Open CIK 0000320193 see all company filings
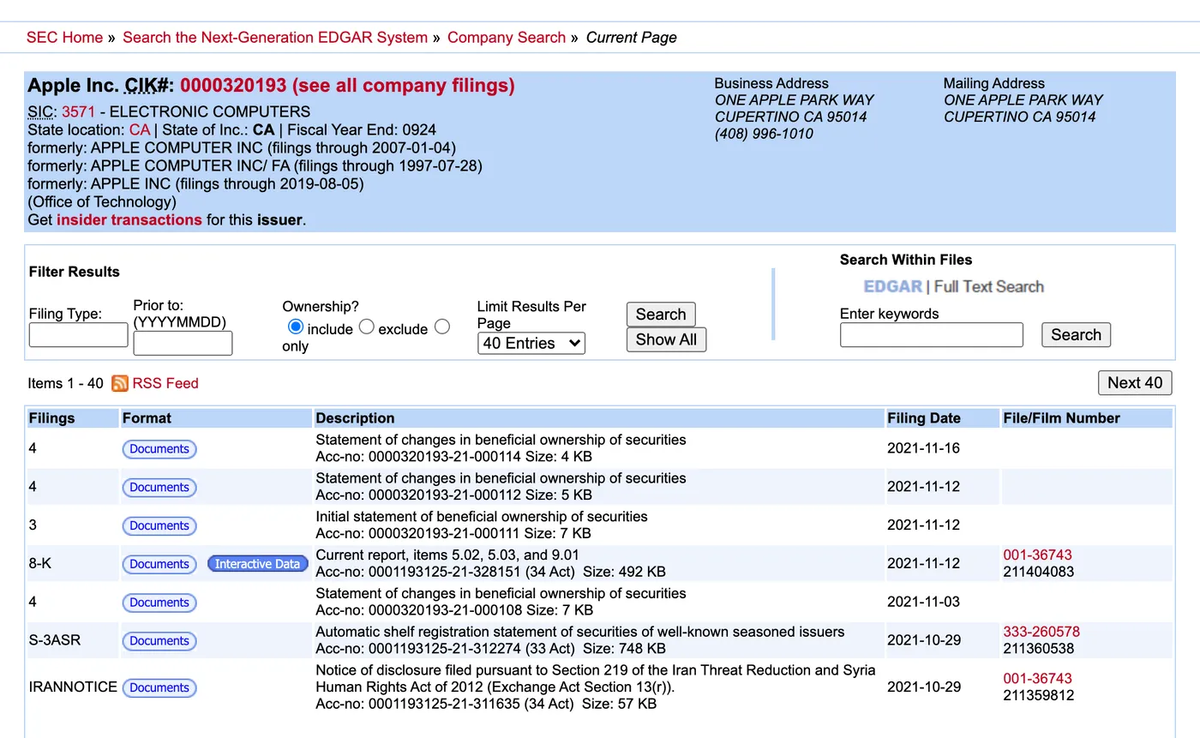 tap(347, 85)
